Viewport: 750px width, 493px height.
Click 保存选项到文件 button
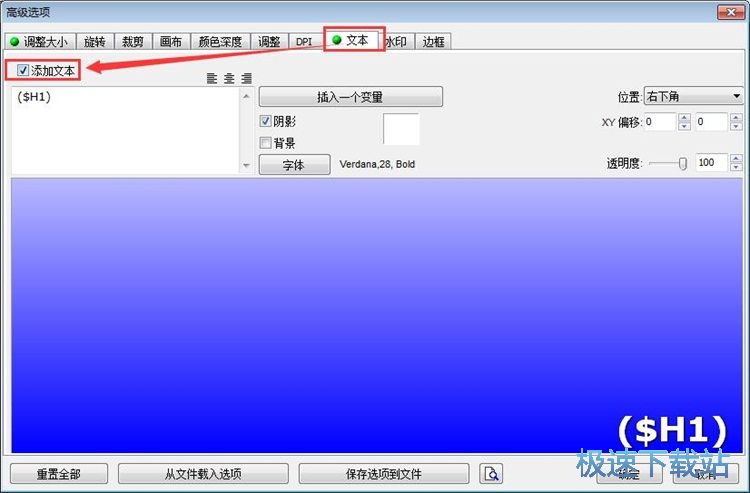[x=384, y=473]
